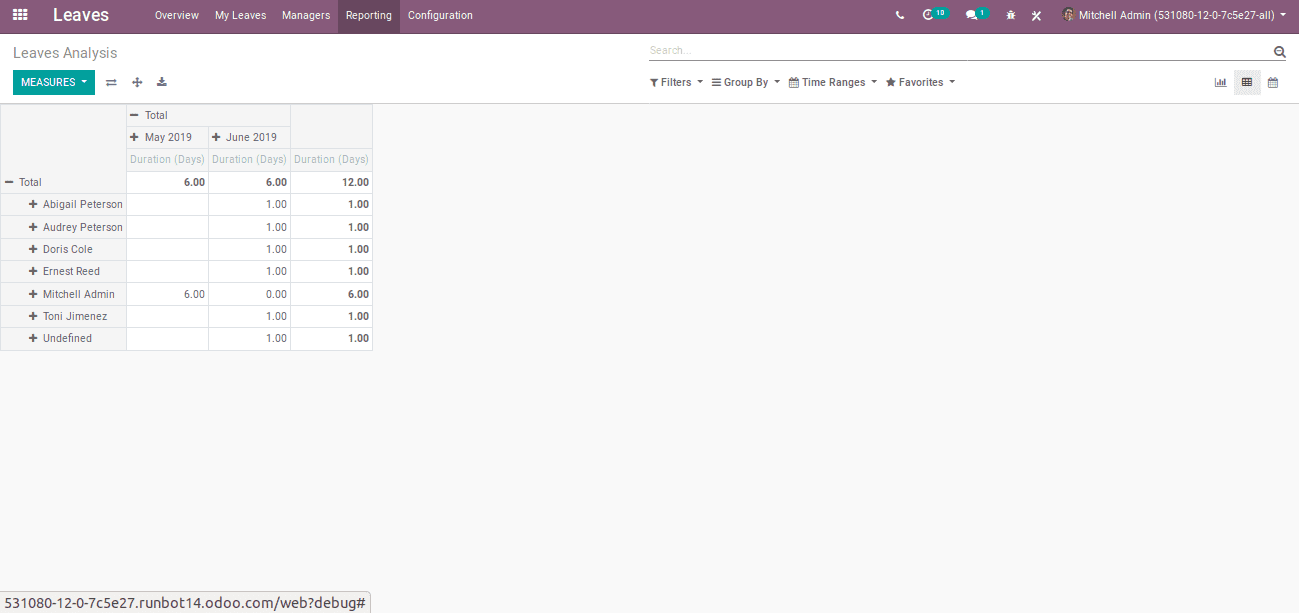Switch to pivot view
Viewport: 1299px width, 613px height.
pos(1247,82)
